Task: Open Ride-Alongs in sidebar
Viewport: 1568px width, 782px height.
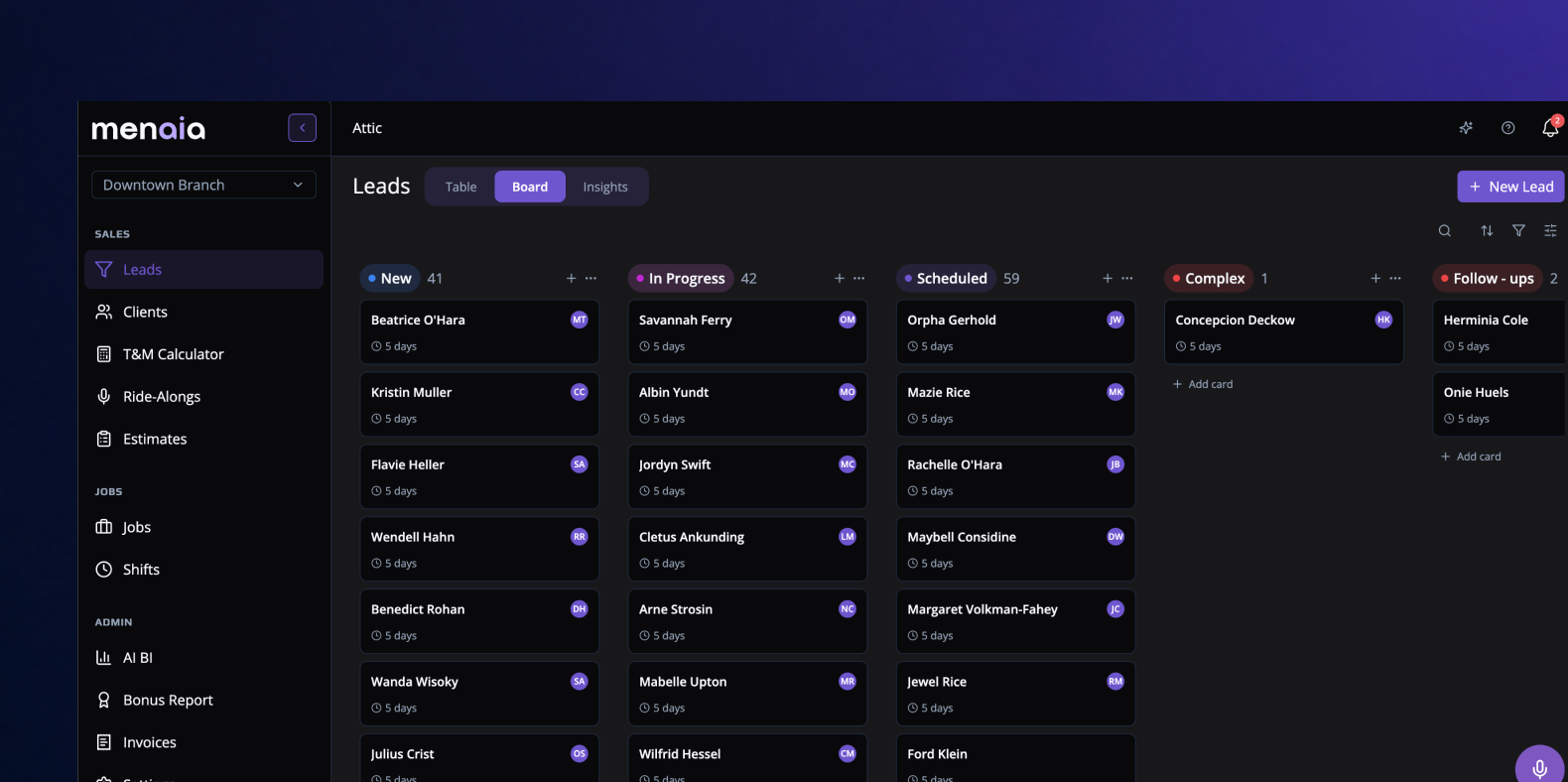Action: pyautogui.click(x=203, y=397)
